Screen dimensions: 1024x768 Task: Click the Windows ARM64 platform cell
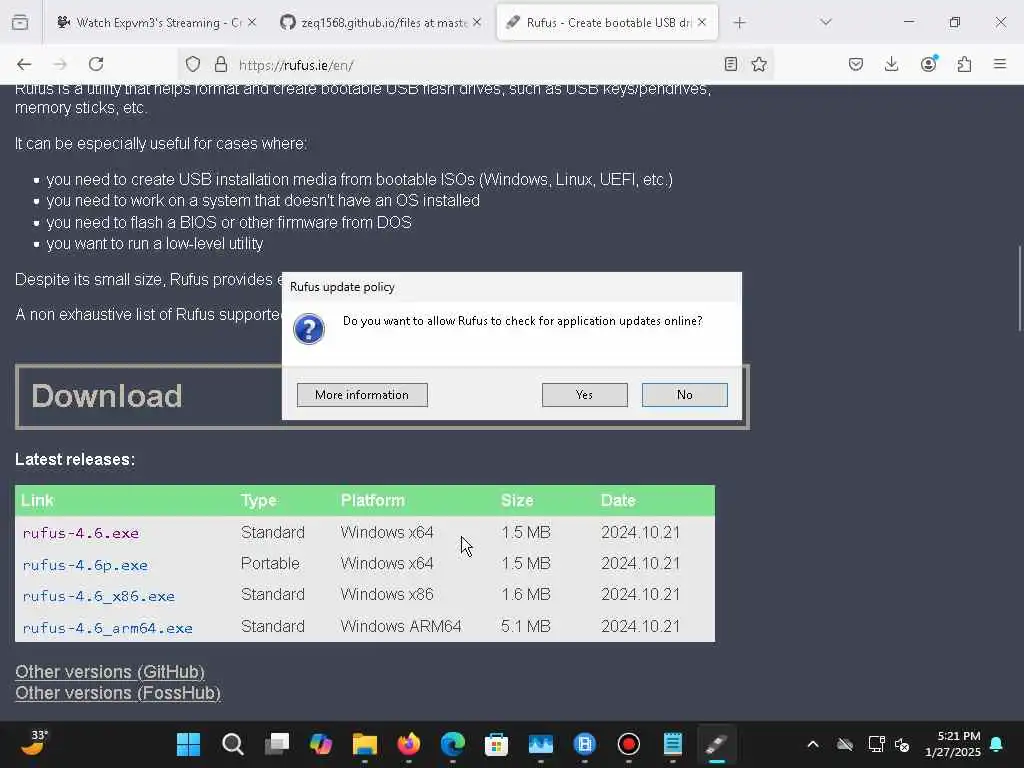click(401, 626)
